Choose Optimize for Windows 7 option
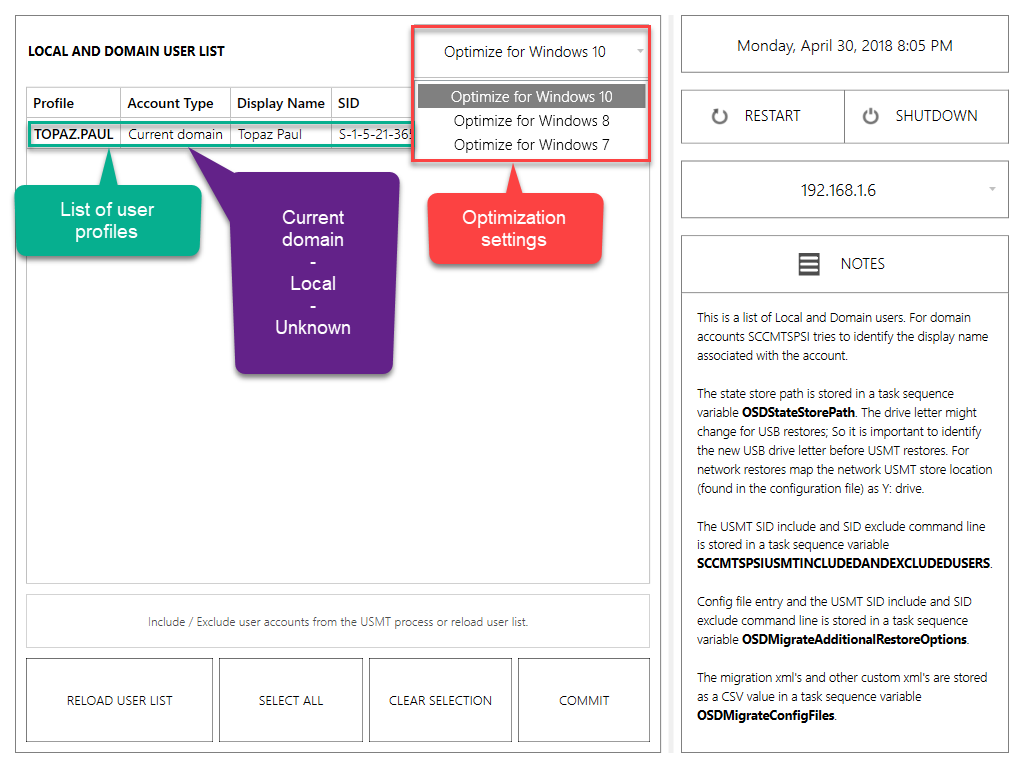Screen dimensions: 1024x768 (531, 145)
